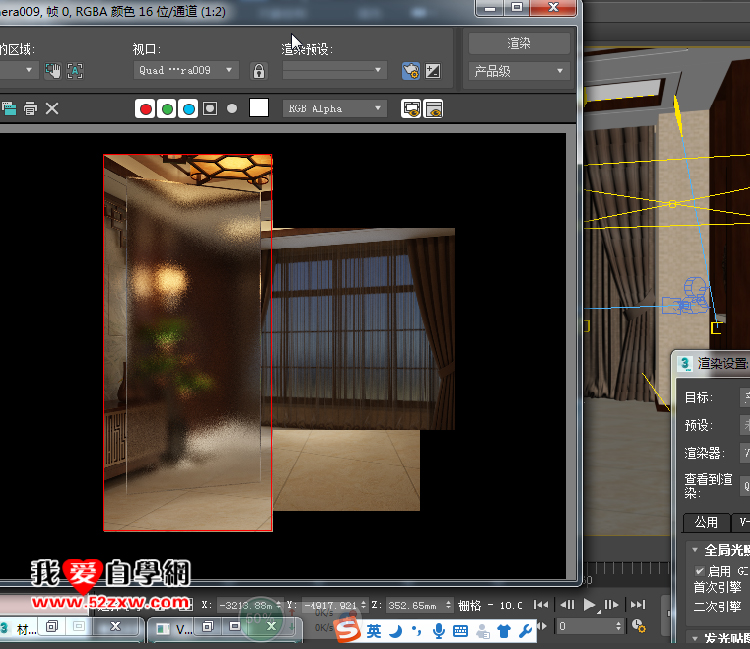The height and width of the screenshot is (649, 750).
Task: Click the edit region hand icon
Action: (x=53, y=71)
